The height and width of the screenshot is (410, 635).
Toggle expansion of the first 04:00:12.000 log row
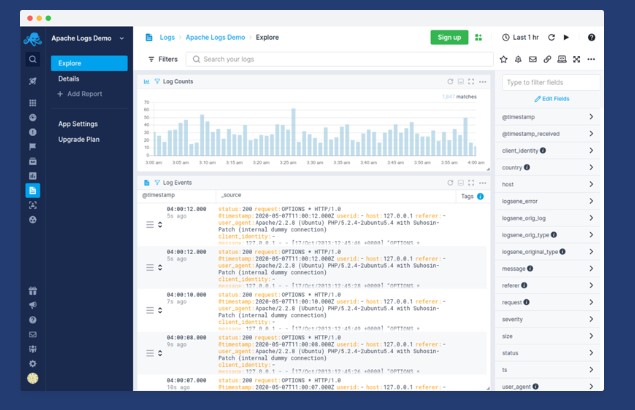coord(160,224)
